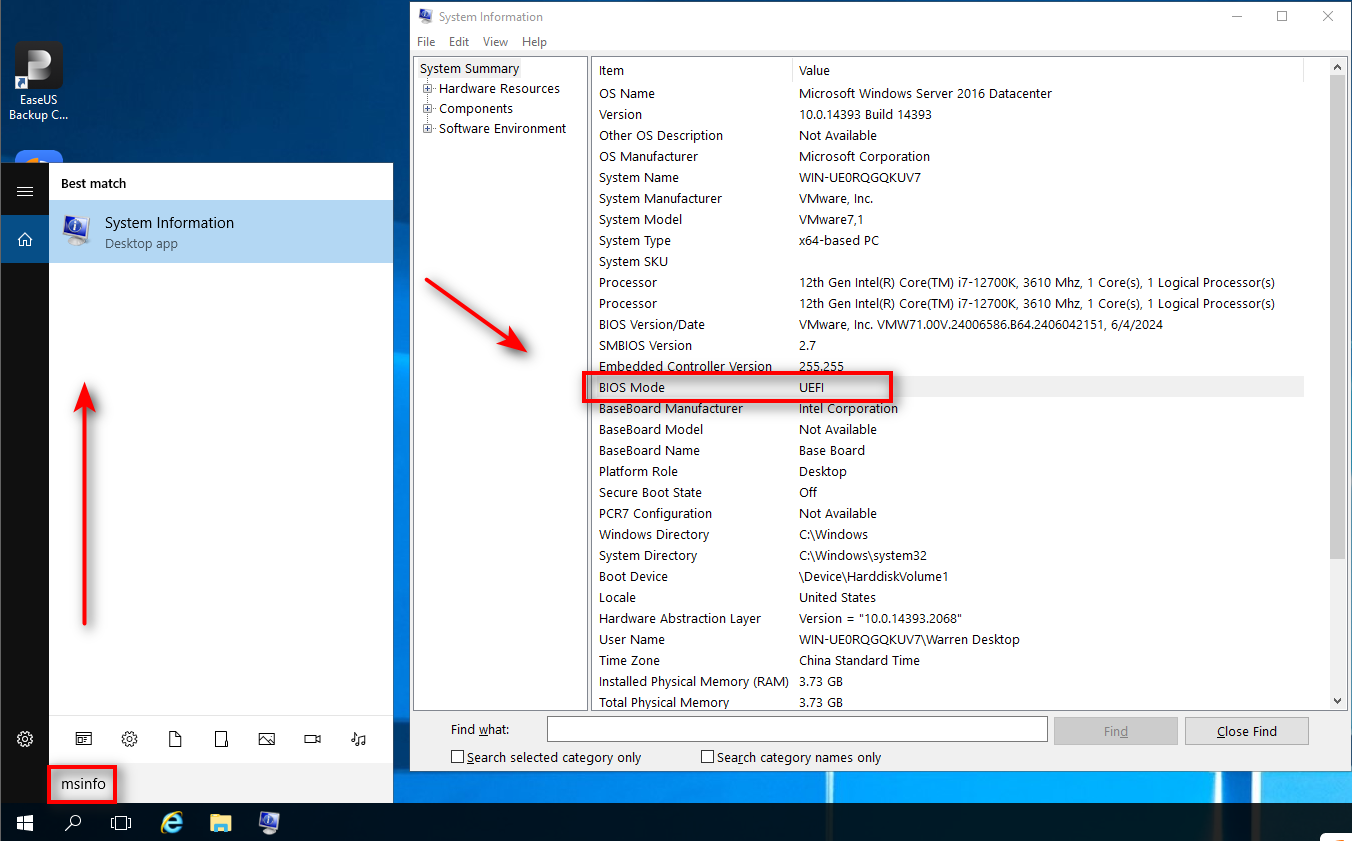Click the Find button
Image resolution: width=1352 pixels, height=841 pixels.
coord(1116,731)
